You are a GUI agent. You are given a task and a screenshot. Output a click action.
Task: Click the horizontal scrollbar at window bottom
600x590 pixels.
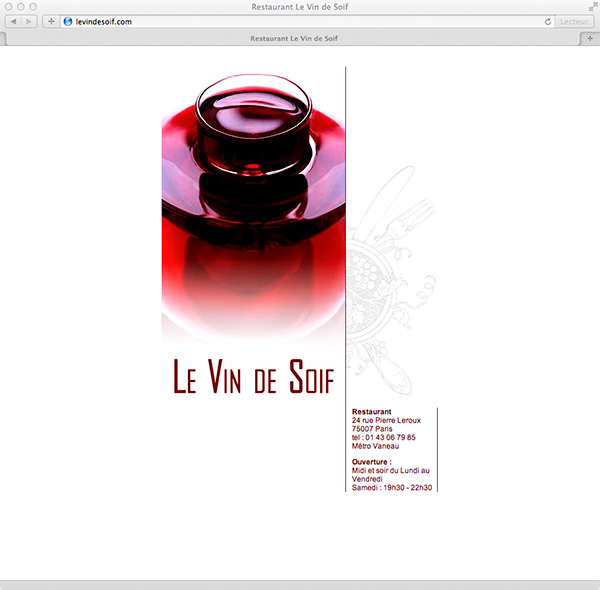click(x=300, y=584)
